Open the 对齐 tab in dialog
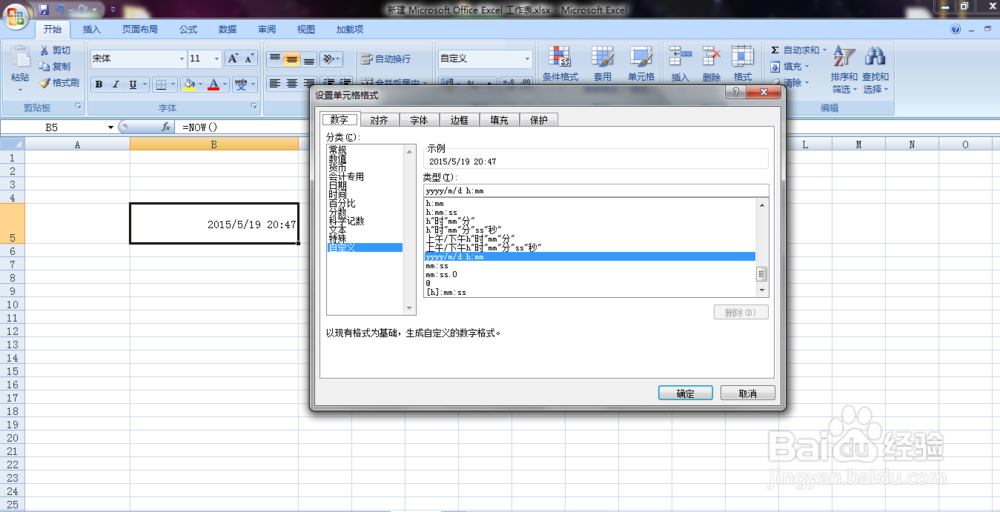The width and height of the screenshot is (1000, 512). tap(379, 120)
